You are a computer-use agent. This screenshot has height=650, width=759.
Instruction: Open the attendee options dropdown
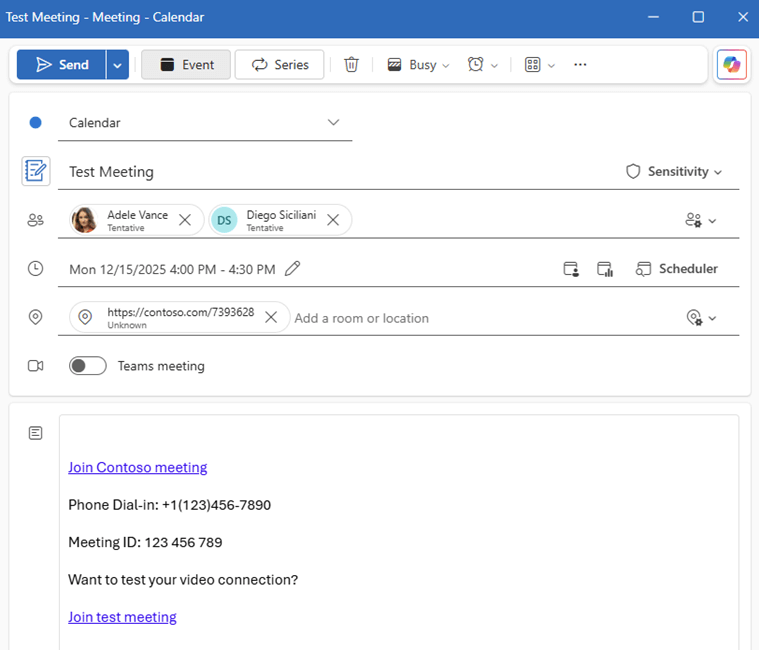pos(701,220)
